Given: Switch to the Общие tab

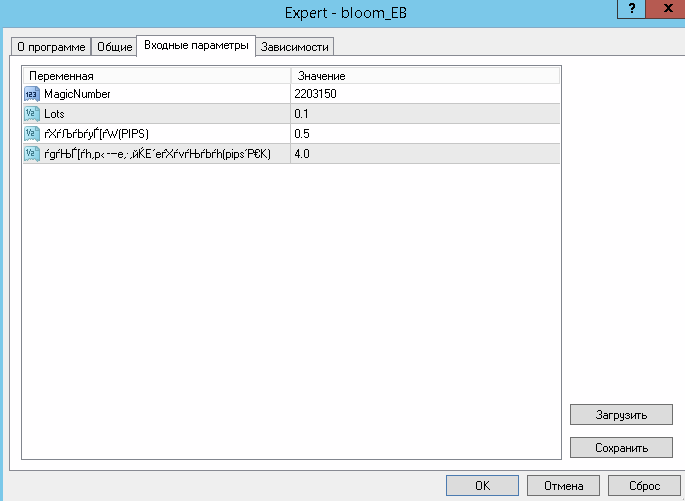Looking at the screenshot, I should pos(114,47).
